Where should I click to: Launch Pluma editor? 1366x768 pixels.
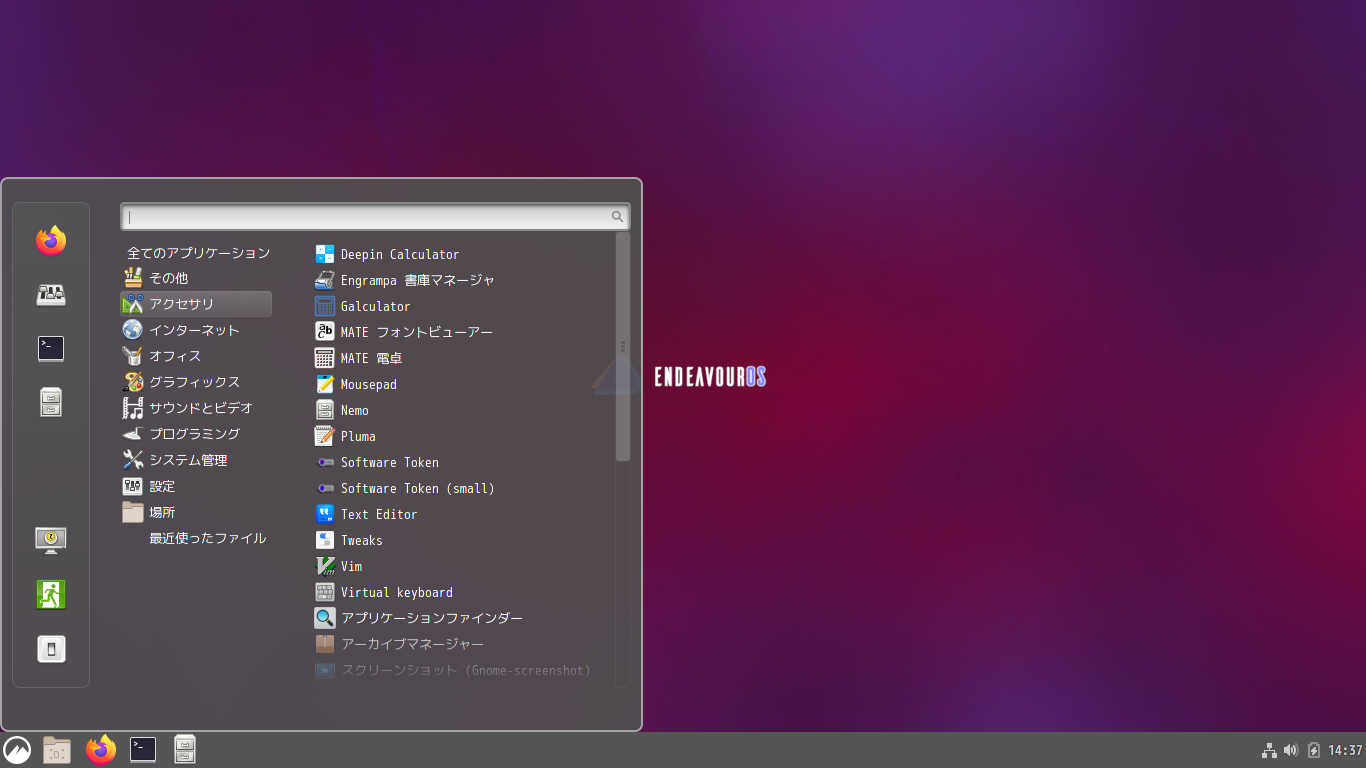click(x=345, y=436)
